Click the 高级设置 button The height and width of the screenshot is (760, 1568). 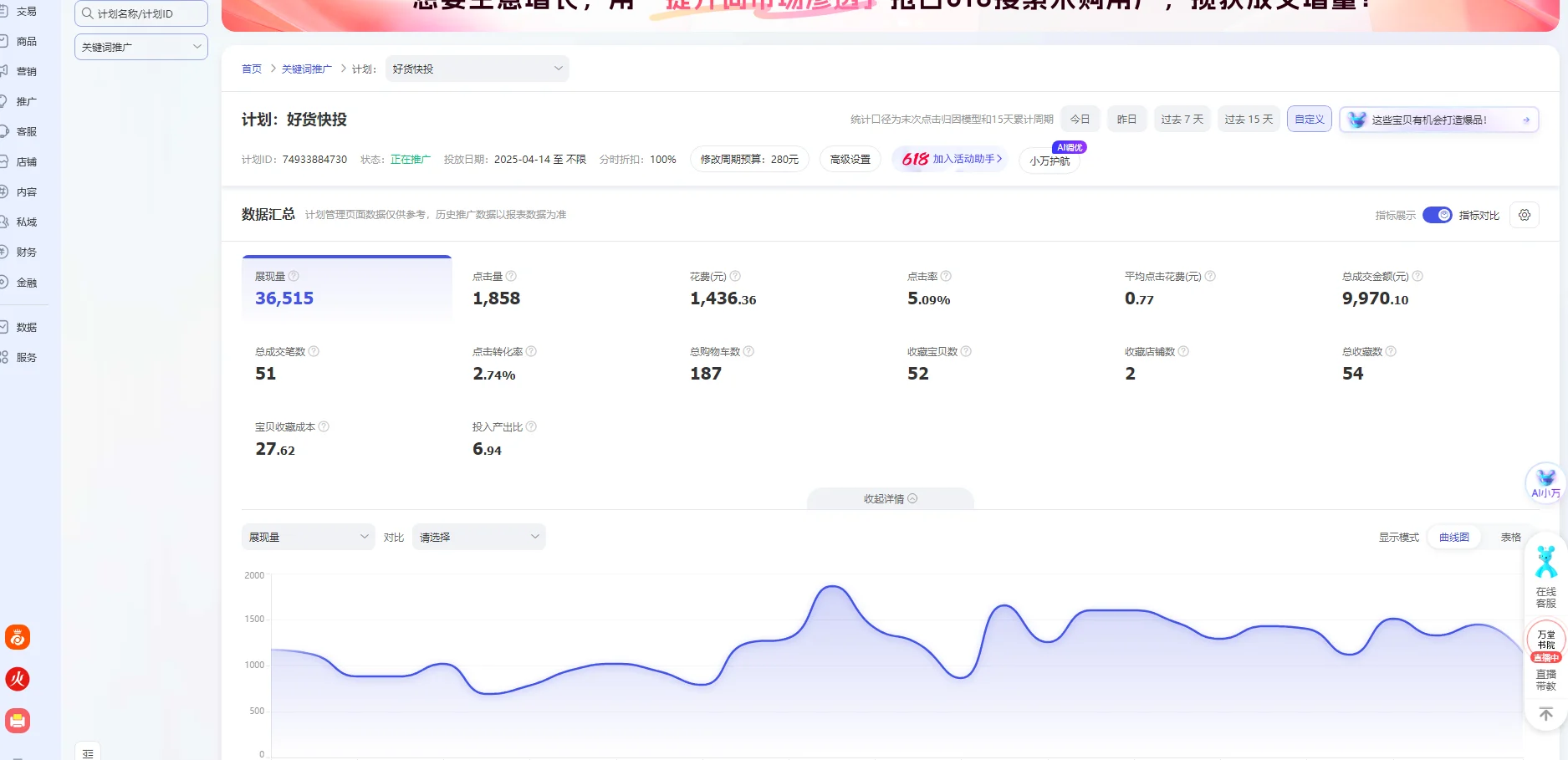[850, 159]
